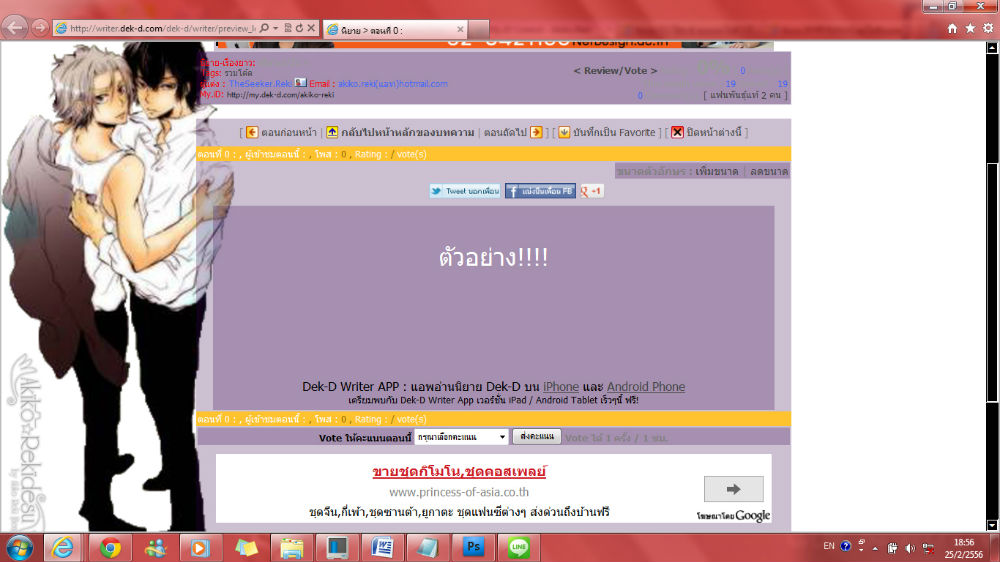1000x562 pixels.
Task: Close the นิยาย > ตอนที่ 0 tab
Action: click(x=460, y=29)
